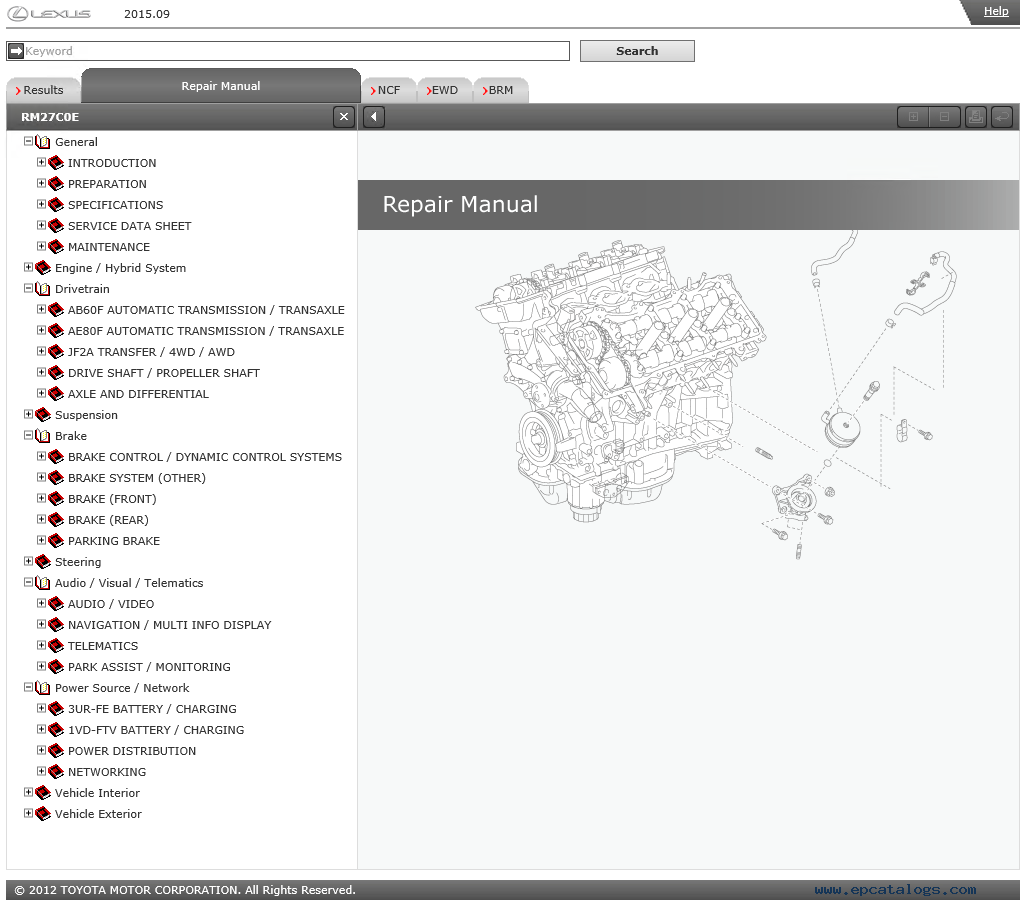This screenshot has height=906, width=1027.
Task: Open AE80F AUTOMATIC TRANSMISSION / TRANSAXLE
Action: pos(206,331)
